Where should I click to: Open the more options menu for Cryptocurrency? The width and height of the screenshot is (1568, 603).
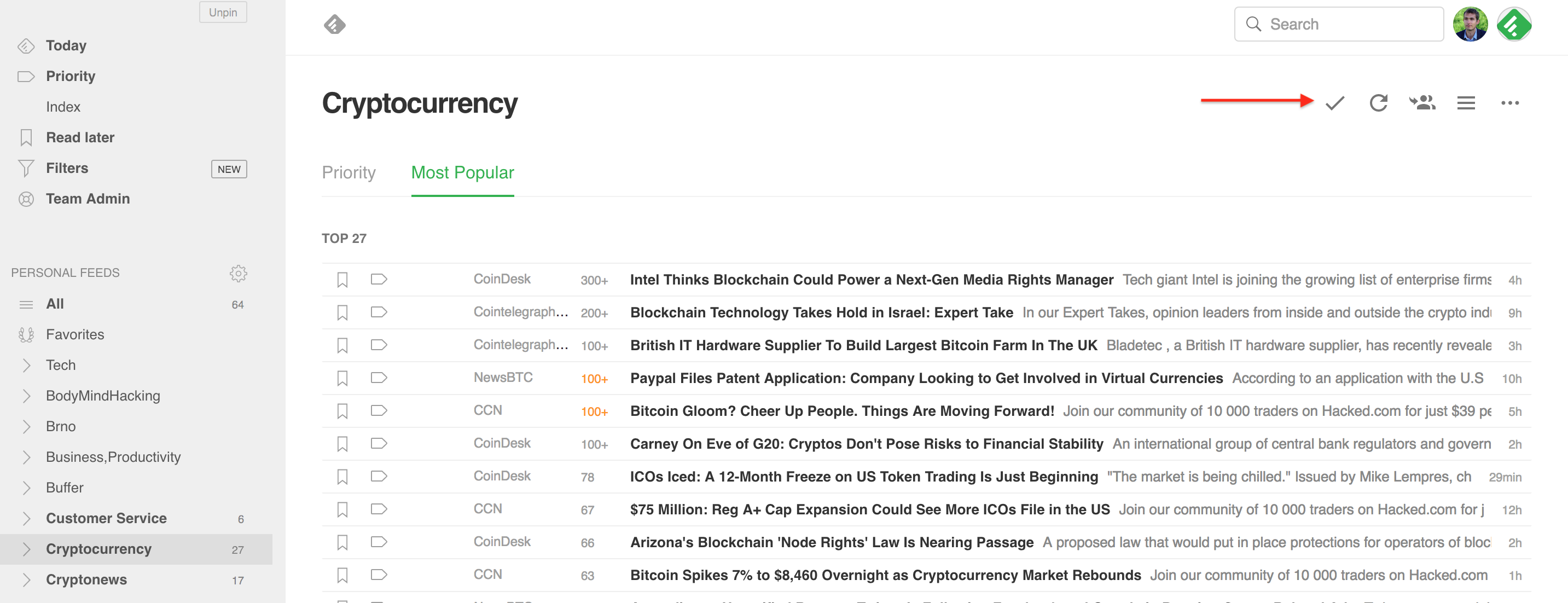point(1511,103)
